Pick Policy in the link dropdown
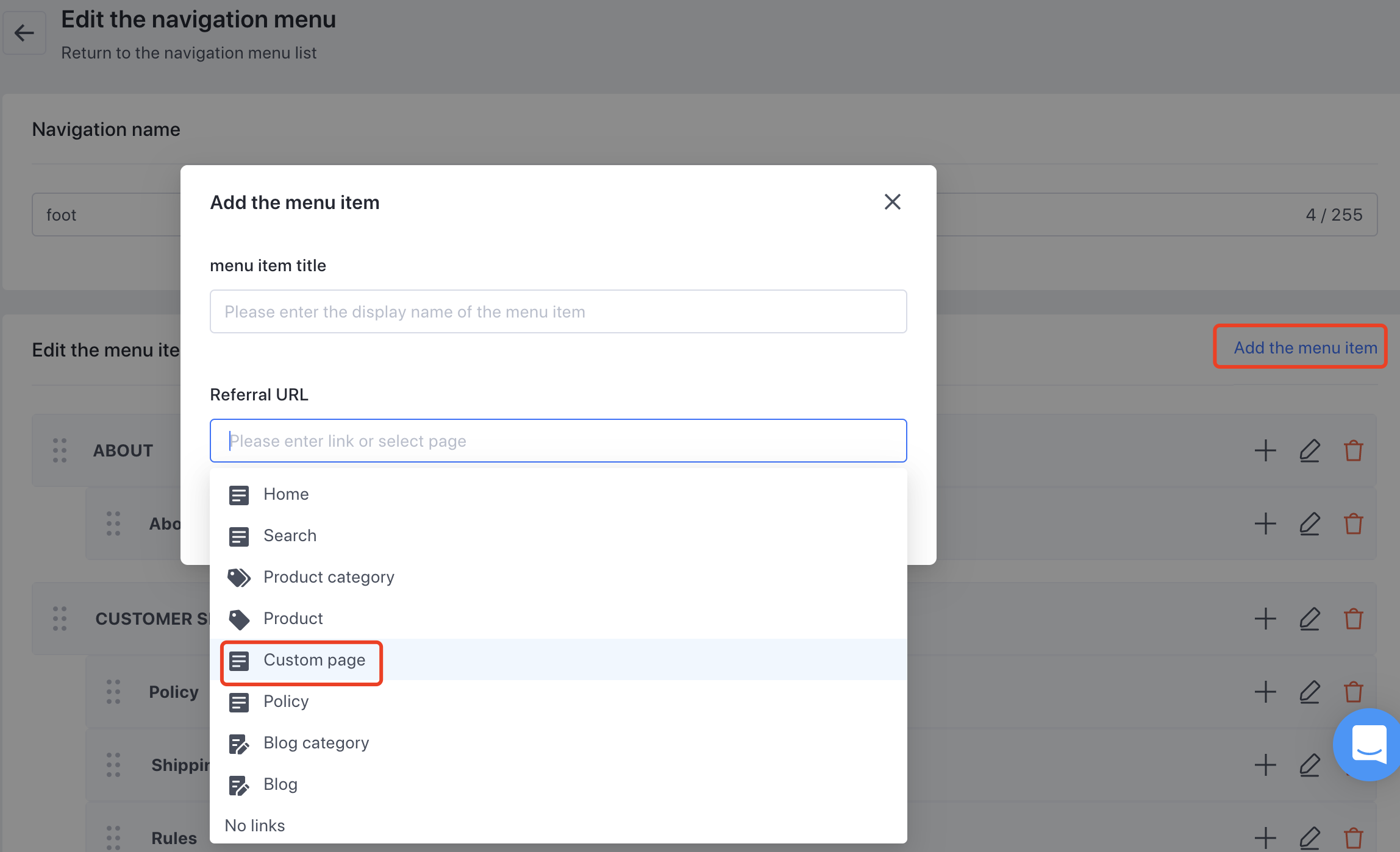The width and height of the screenshot is (1400, 852). (286, 701)
